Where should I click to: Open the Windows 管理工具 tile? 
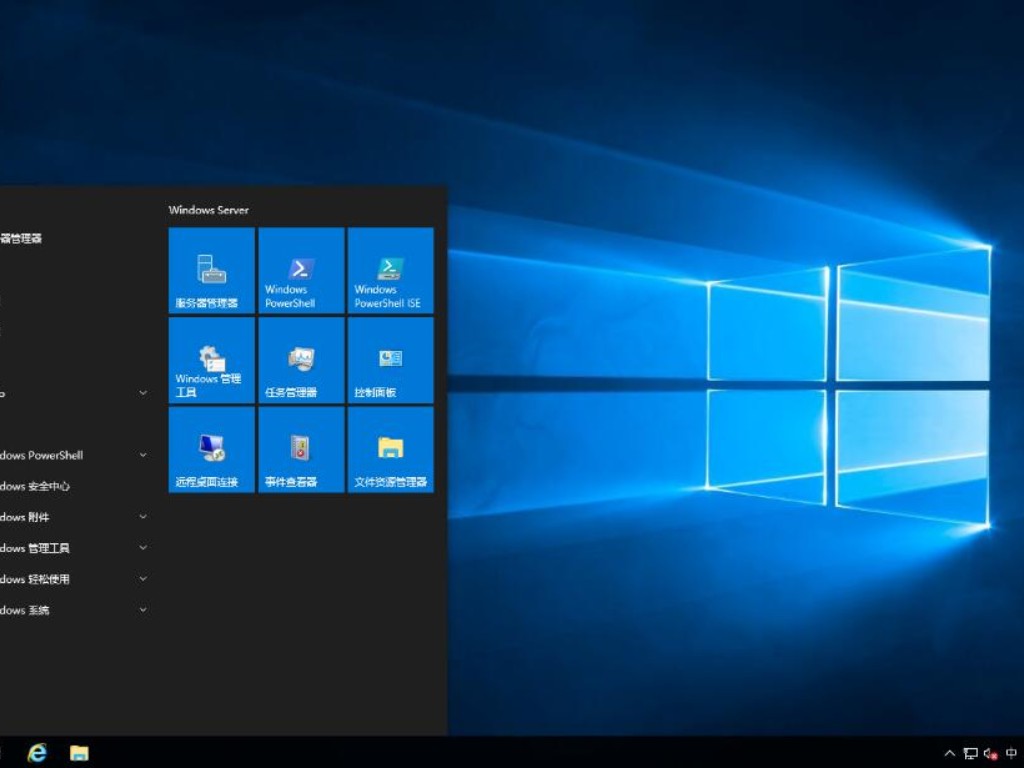click(209, 360)
